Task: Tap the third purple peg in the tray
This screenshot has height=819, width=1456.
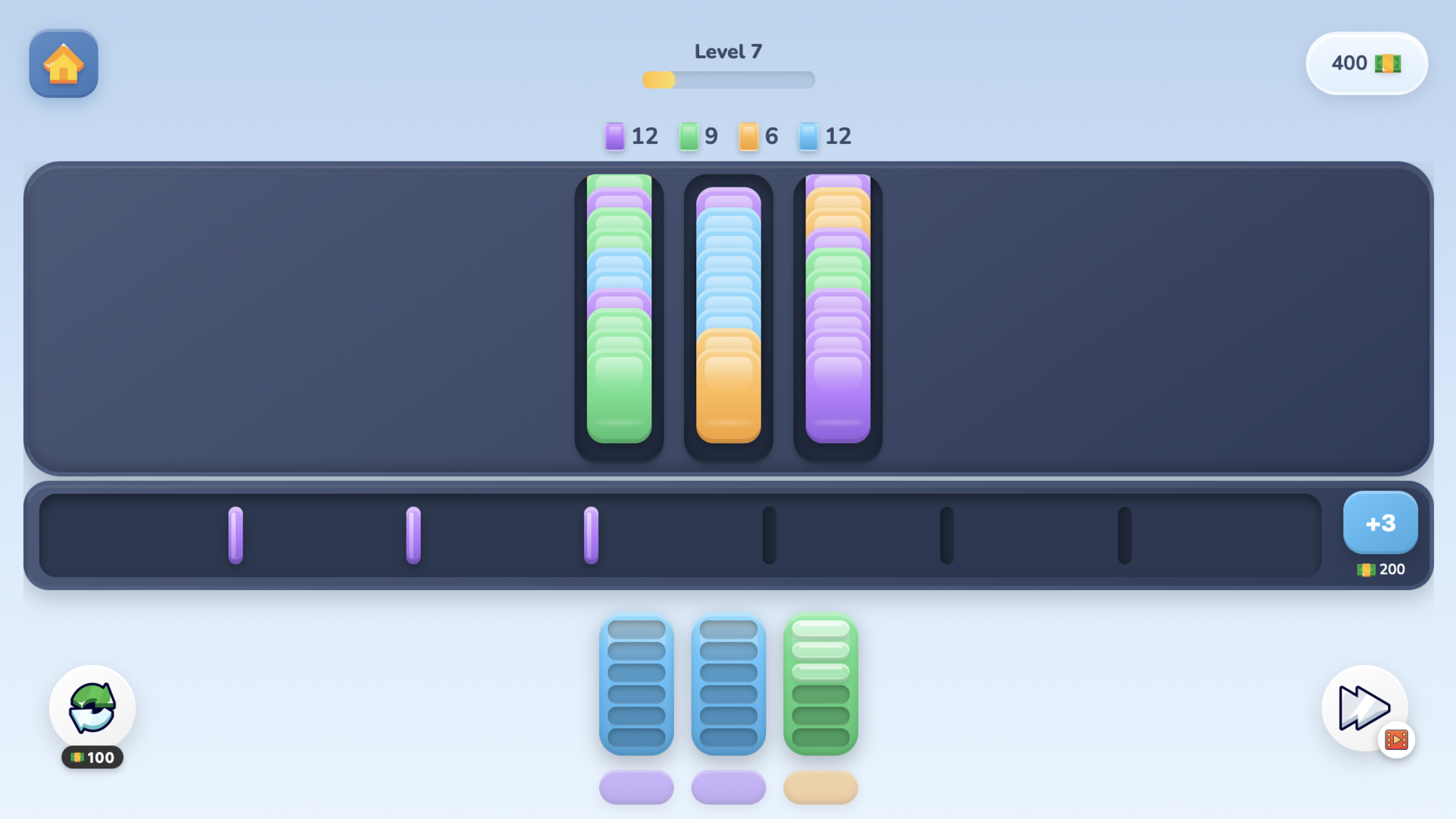Action: click(590, 535)
